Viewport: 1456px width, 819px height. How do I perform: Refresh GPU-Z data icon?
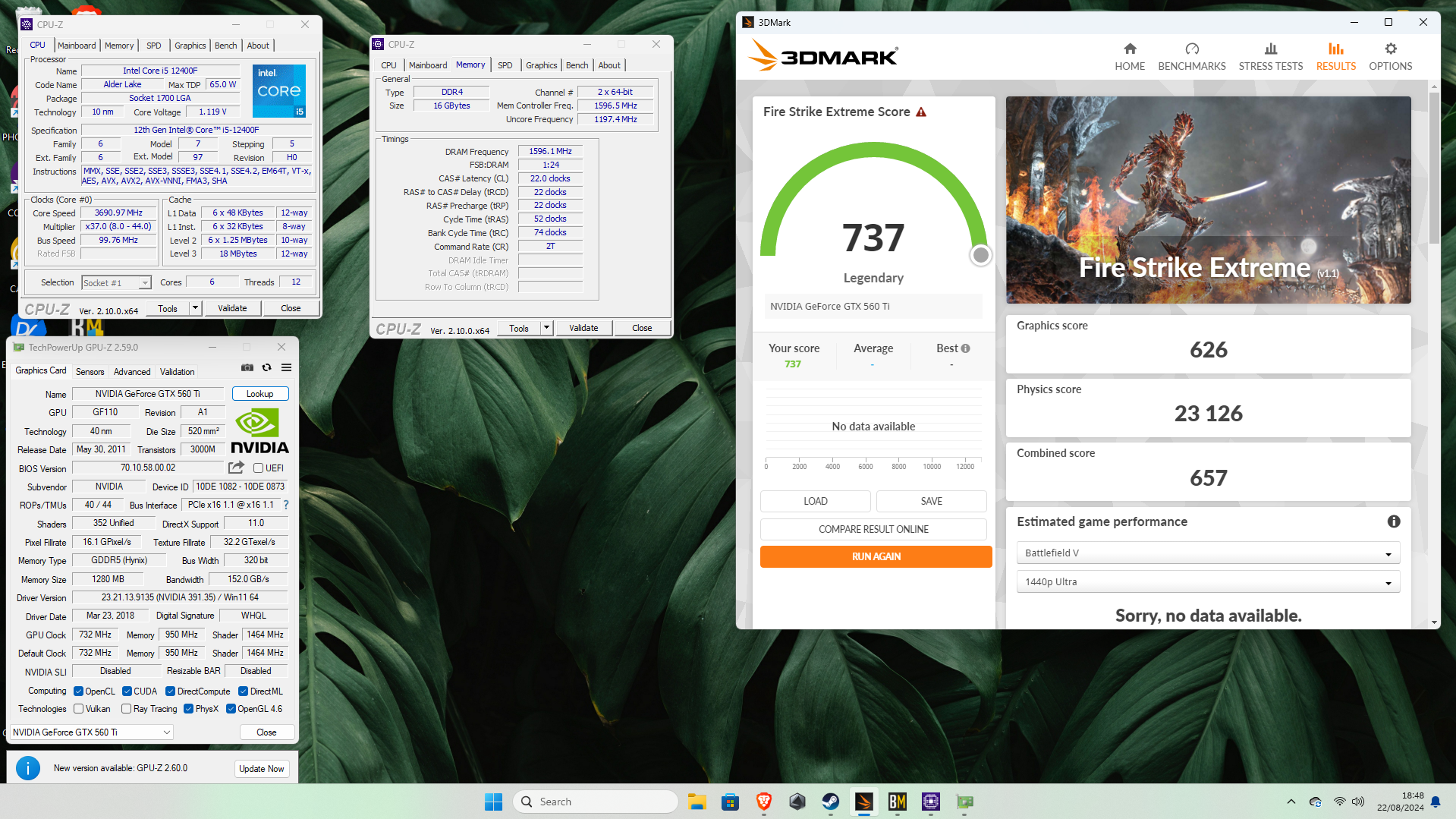click(x=267, y=367)
